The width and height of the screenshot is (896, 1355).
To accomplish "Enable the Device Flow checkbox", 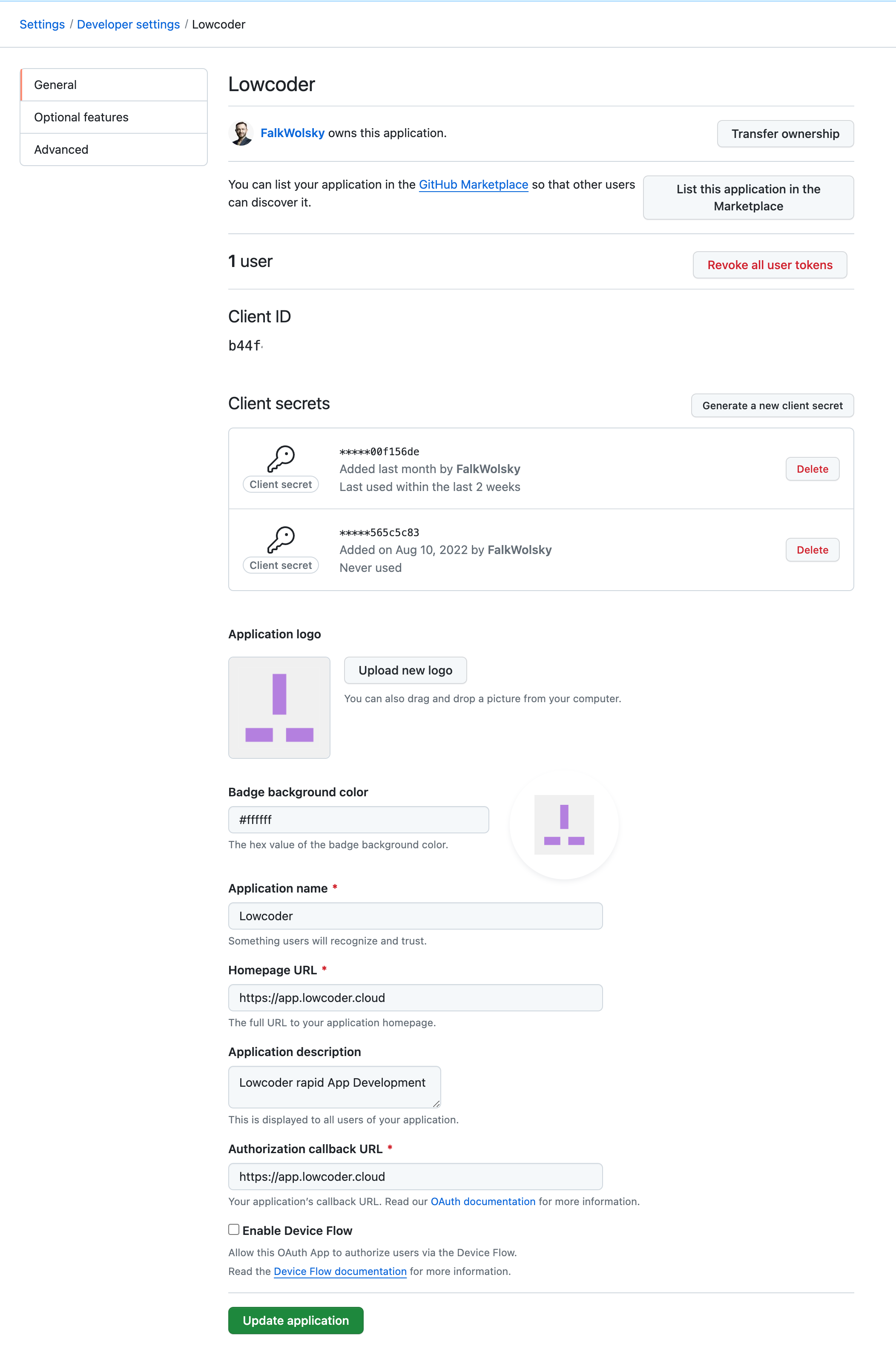I will point(234,1229).
